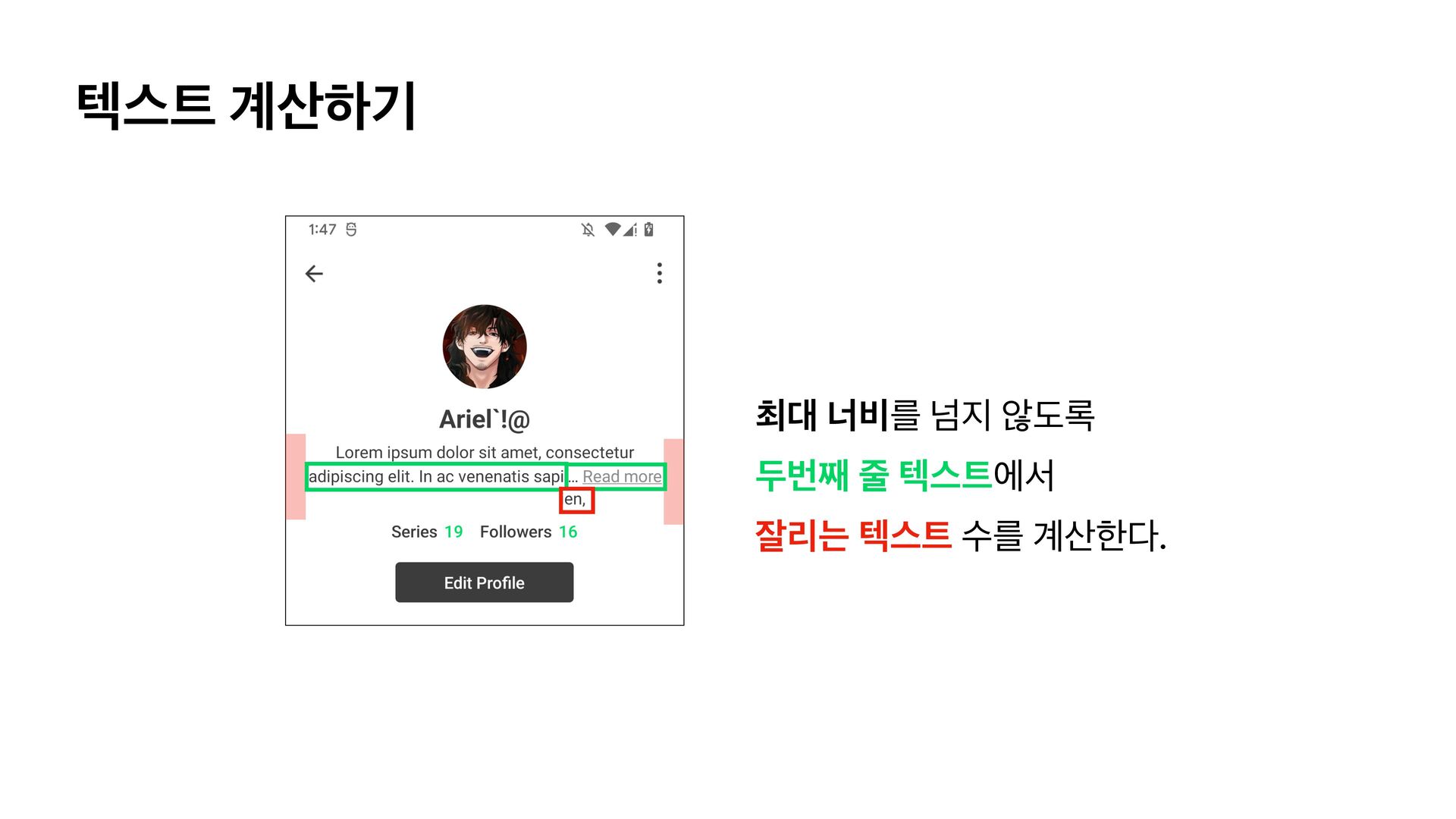Viewport: 1456px width, 819px height.
Task: Click the green text 두번째 줄 텍스트
Action: click(874, 475)
